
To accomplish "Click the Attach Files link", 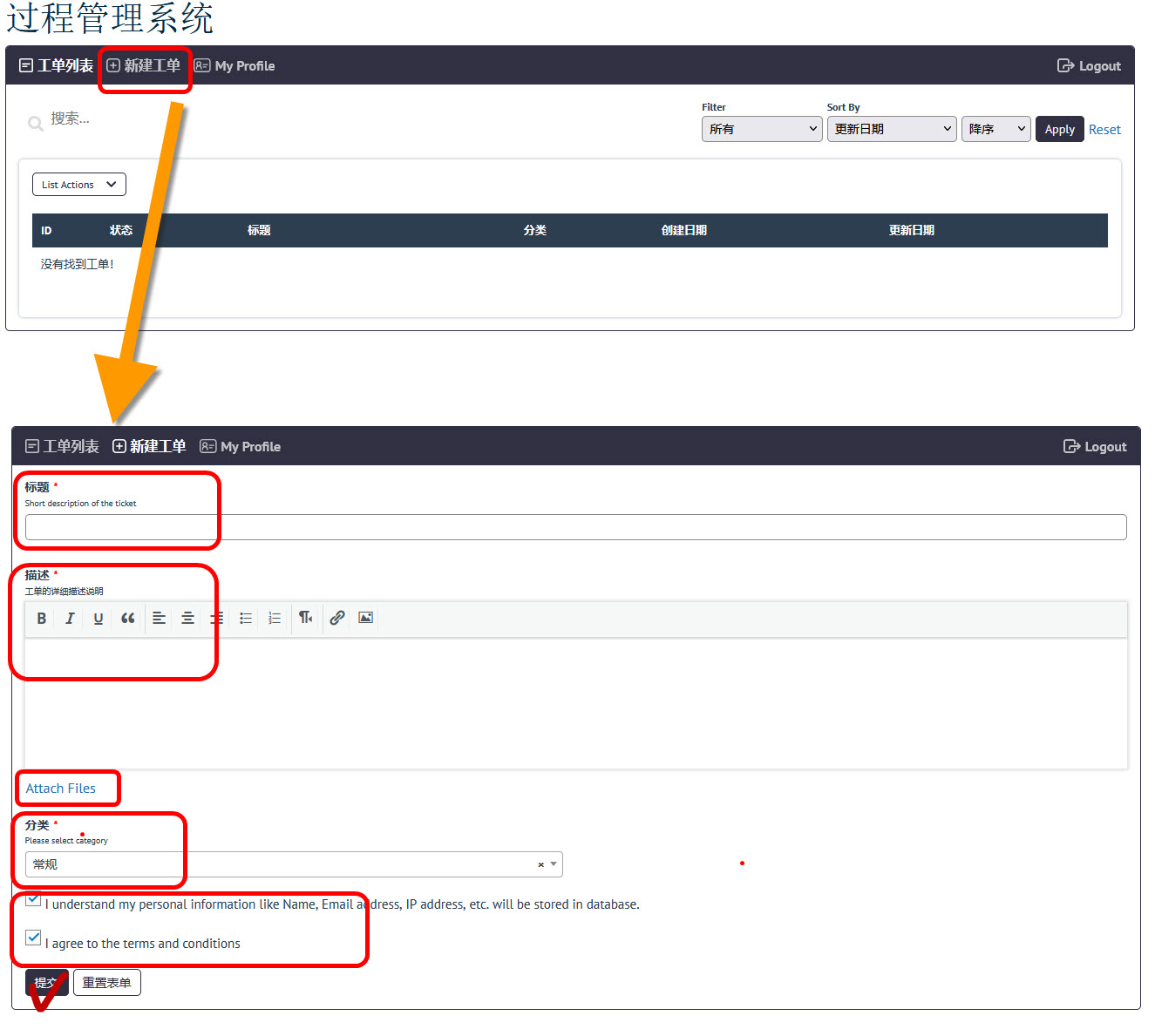I will coord(61,789).
